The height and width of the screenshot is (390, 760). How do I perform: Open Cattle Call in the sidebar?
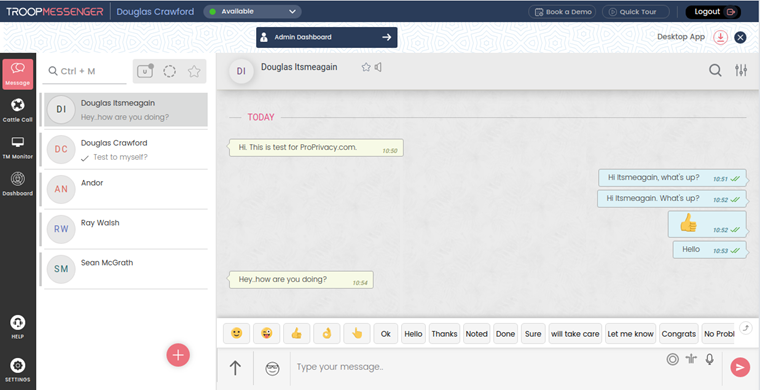[18, 110]
